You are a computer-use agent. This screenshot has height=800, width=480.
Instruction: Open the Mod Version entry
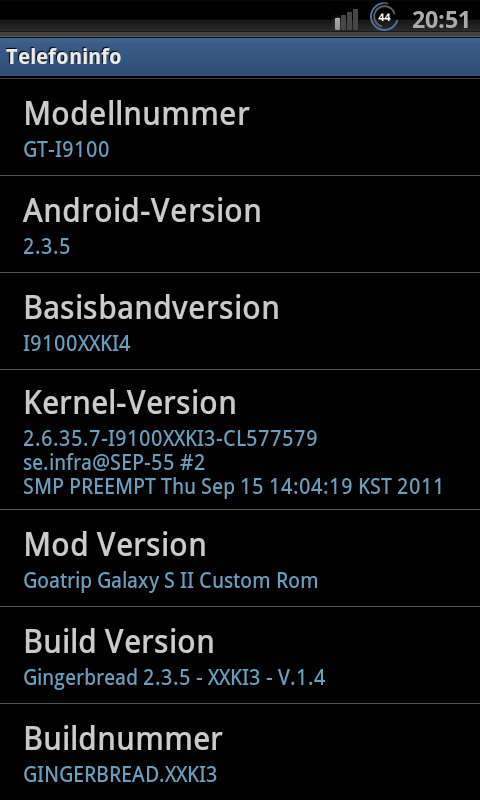pos(240,558)
